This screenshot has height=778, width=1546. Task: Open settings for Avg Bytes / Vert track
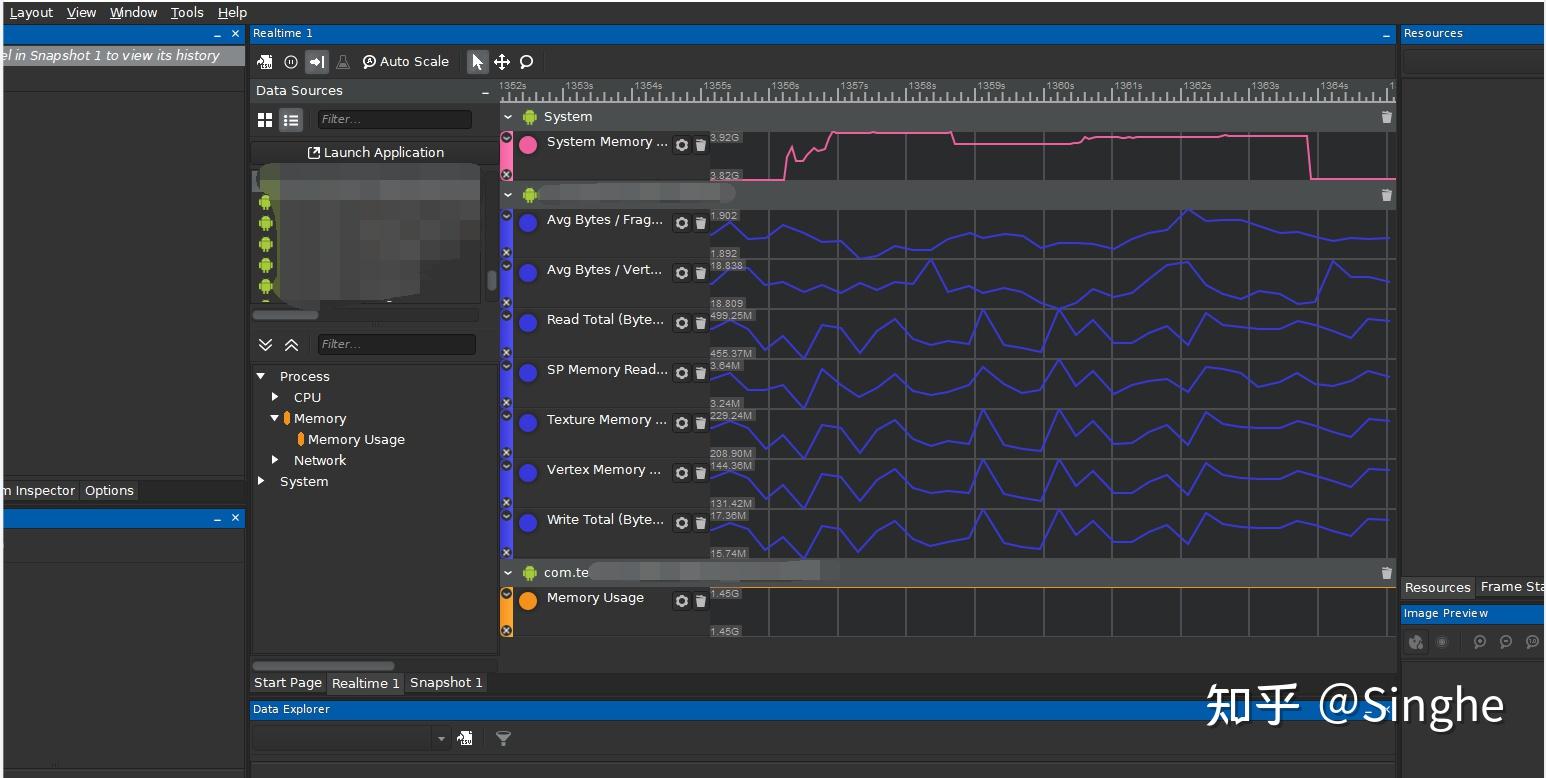[x=682, y=273]
